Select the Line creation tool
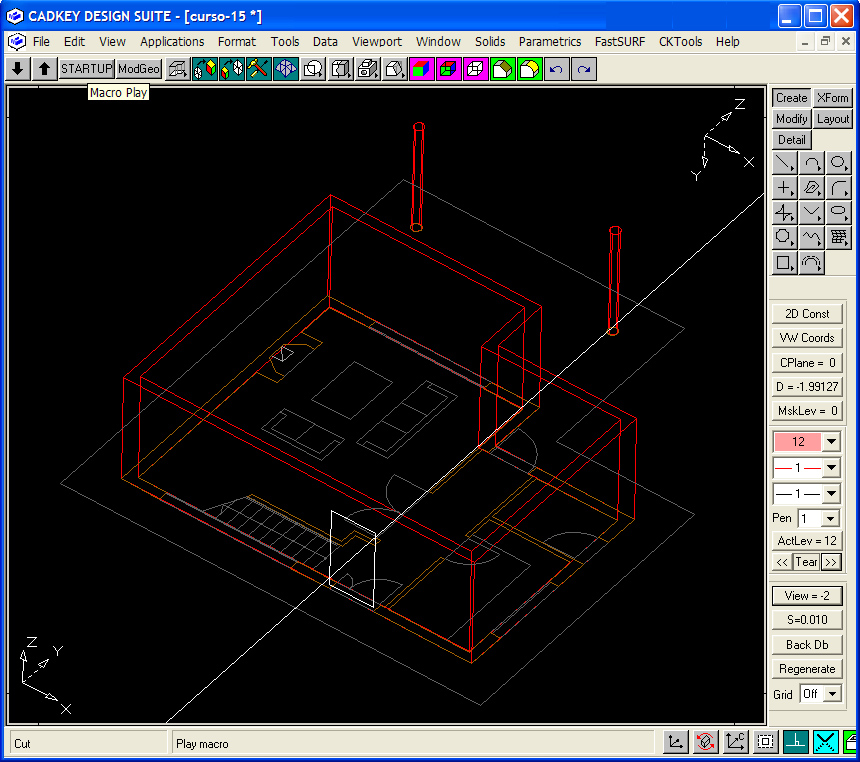This screenshot has height=762, width=860. pos(785,163)
